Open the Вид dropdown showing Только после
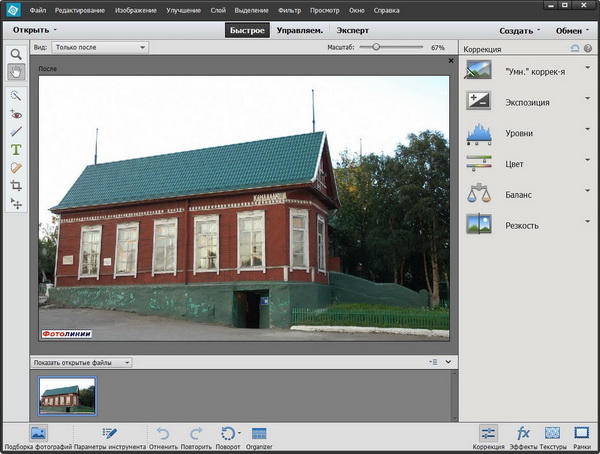600x454 pixels. [98, 47]
